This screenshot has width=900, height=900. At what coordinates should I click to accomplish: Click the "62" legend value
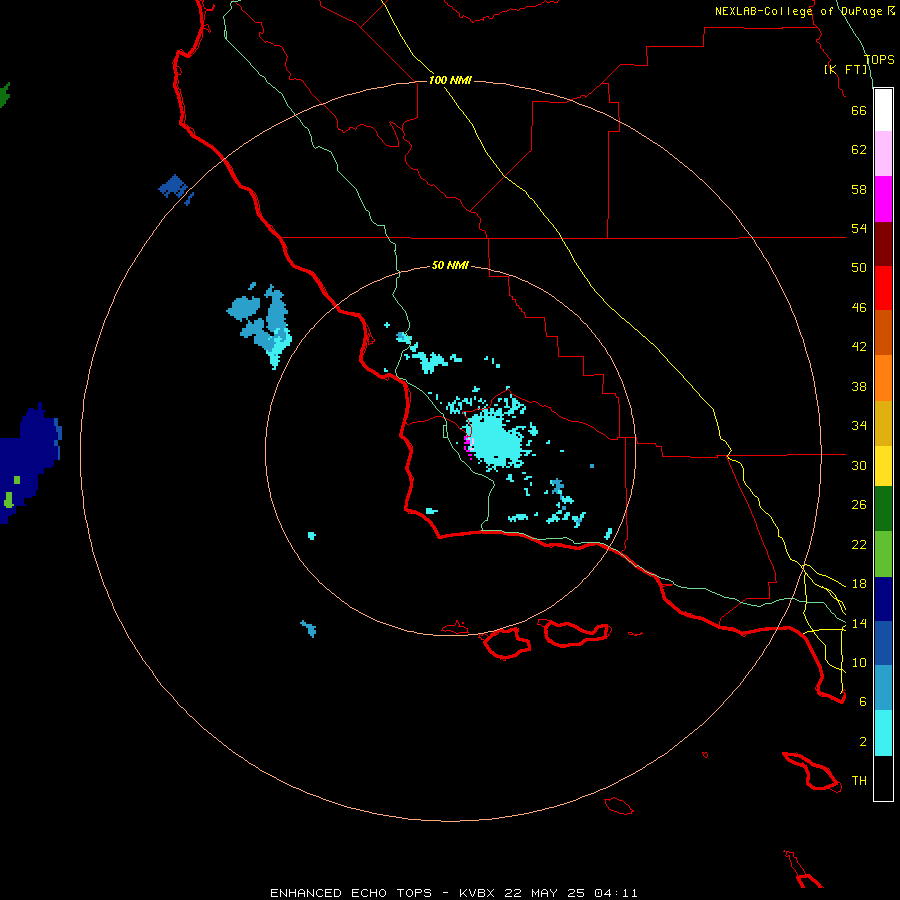(x=859, y=150)
